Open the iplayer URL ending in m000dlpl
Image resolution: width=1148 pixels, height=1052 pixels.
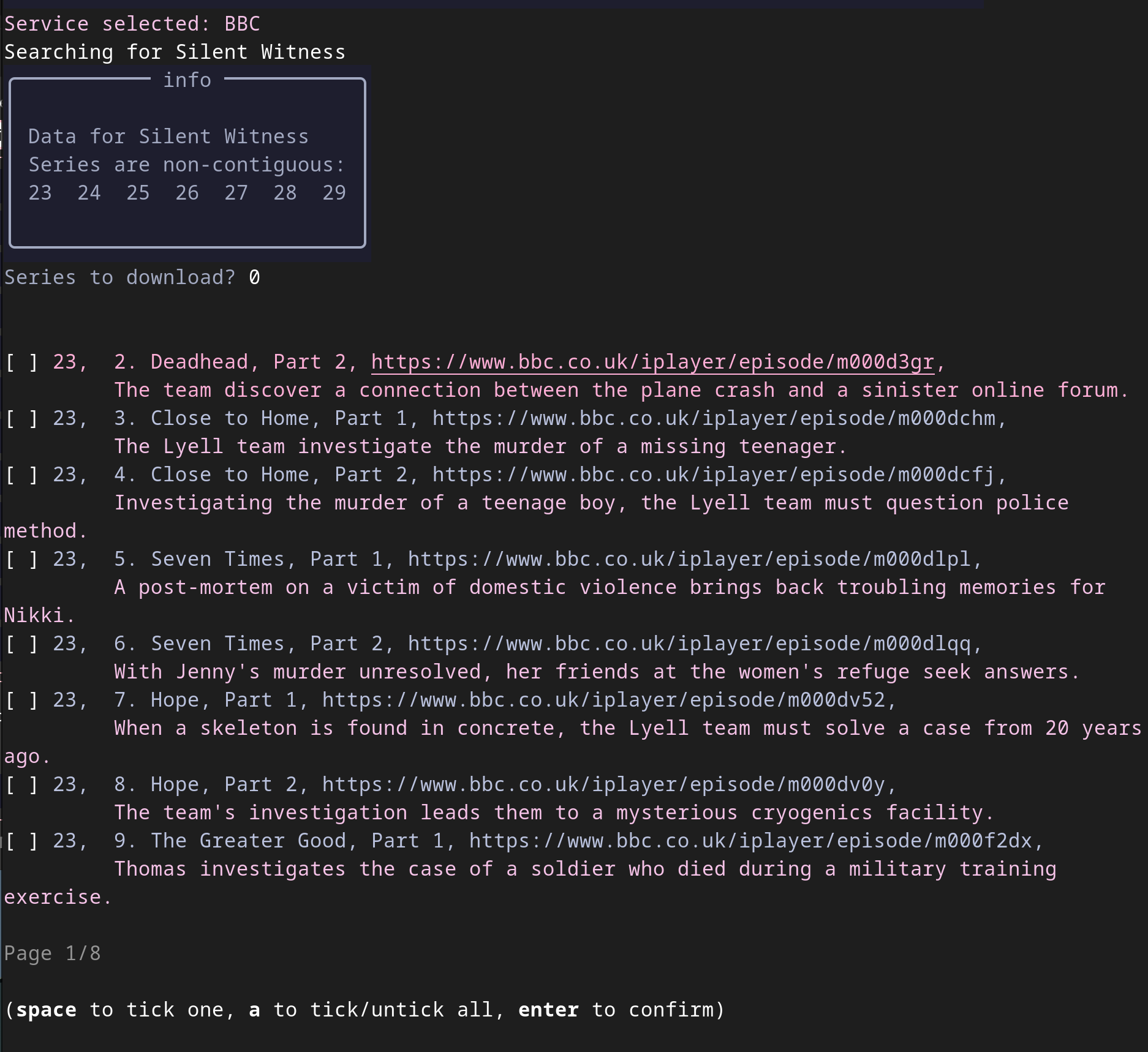[689, 559]
